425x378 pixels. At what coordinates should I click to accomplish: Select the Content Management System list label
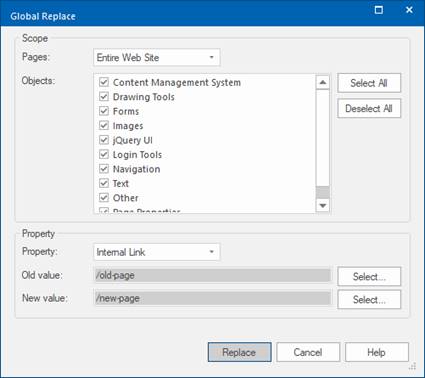(177, 82)
